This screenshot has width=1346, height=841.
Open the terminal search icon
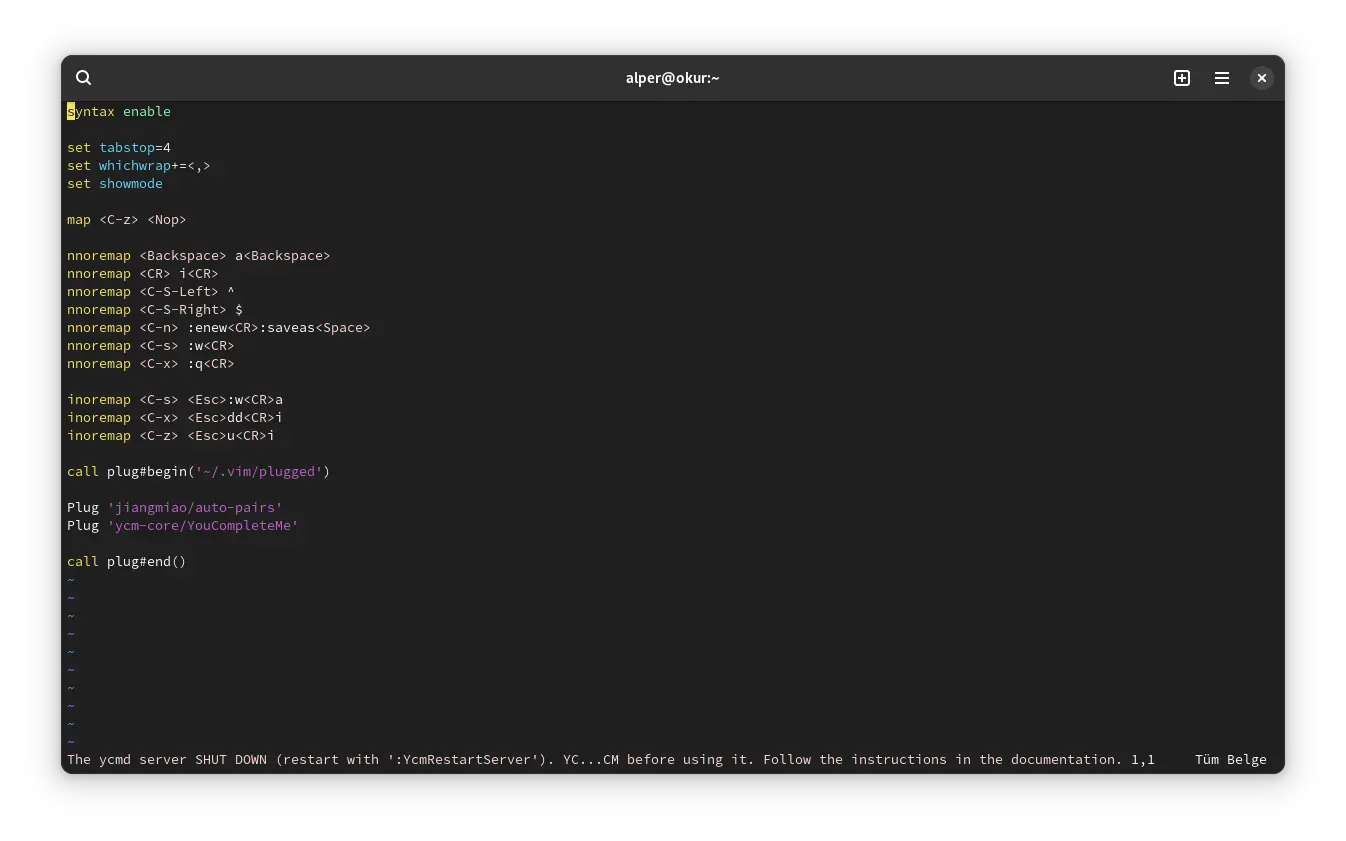click(x=84, y=78)
